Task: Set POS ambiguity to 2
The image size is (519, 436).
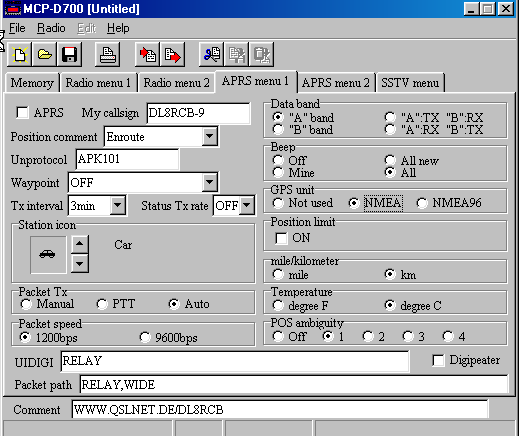Action: (x=368, y=336)
